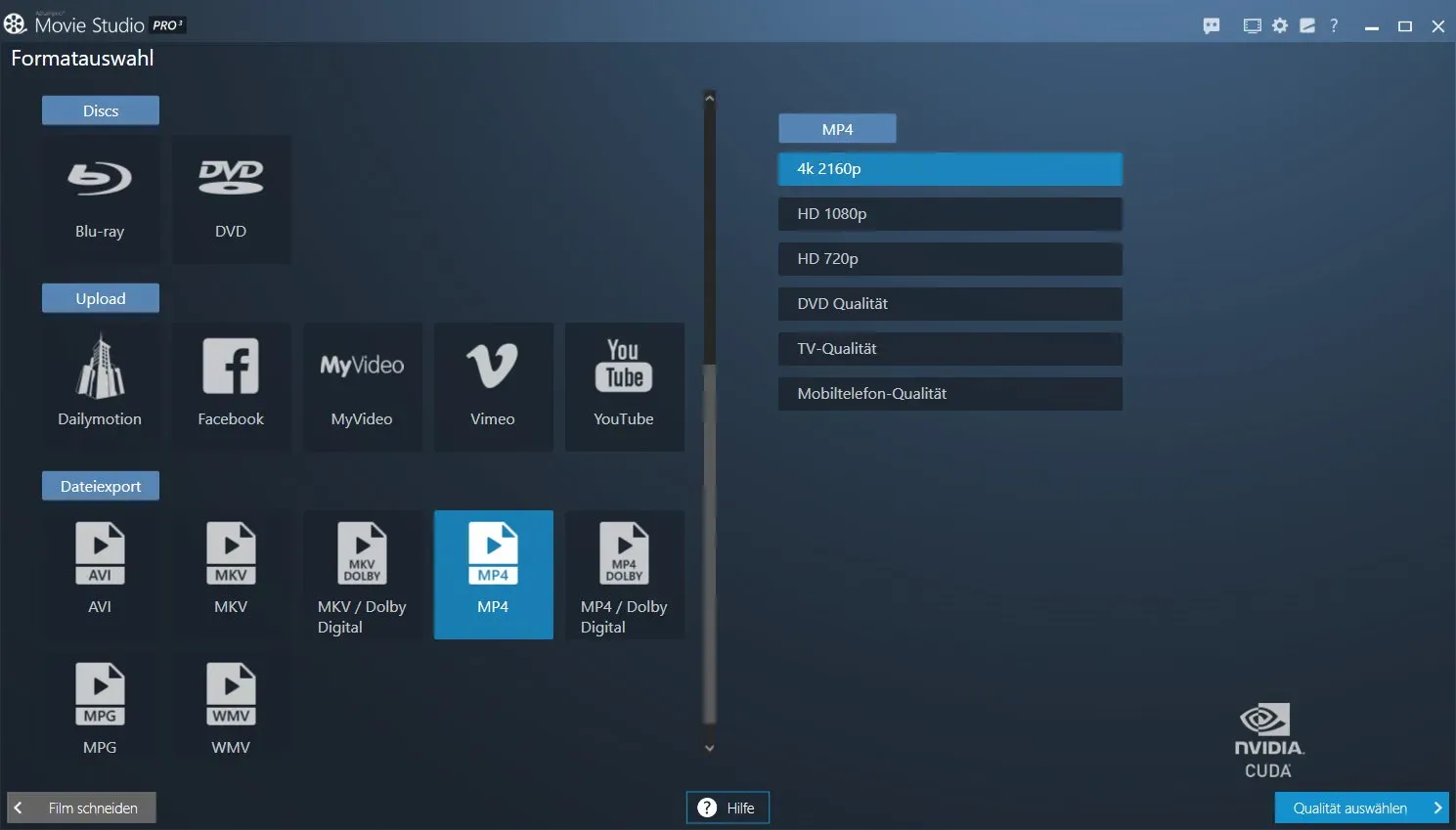Select HD 720p quality option
Screen dimensions: 1456x830
click(x=949, y=259)
